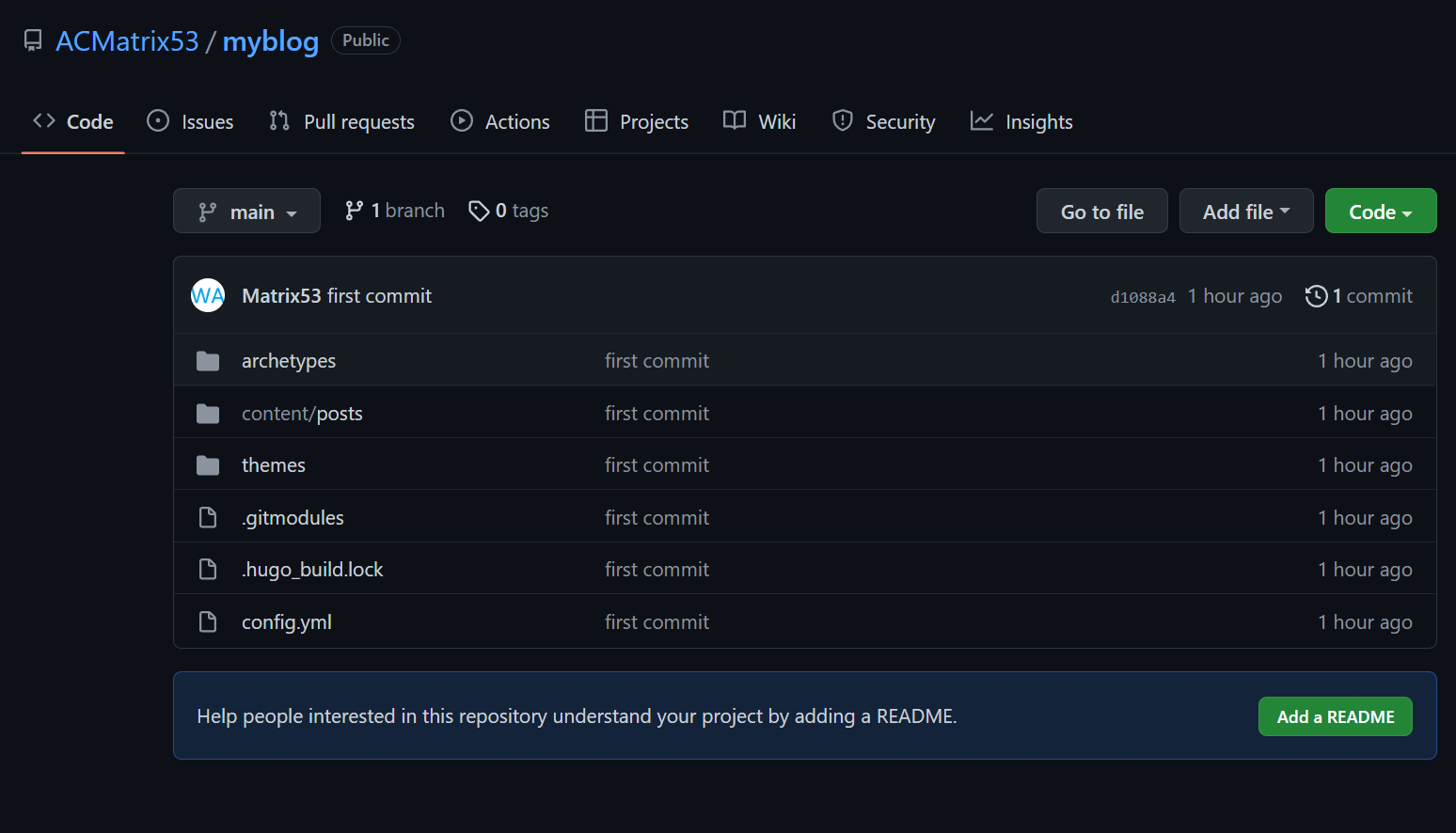This screenshot has width=1456, height=833.
Task: Click first commit message in .hugo_build.lock row
Action: click(657, 570)
